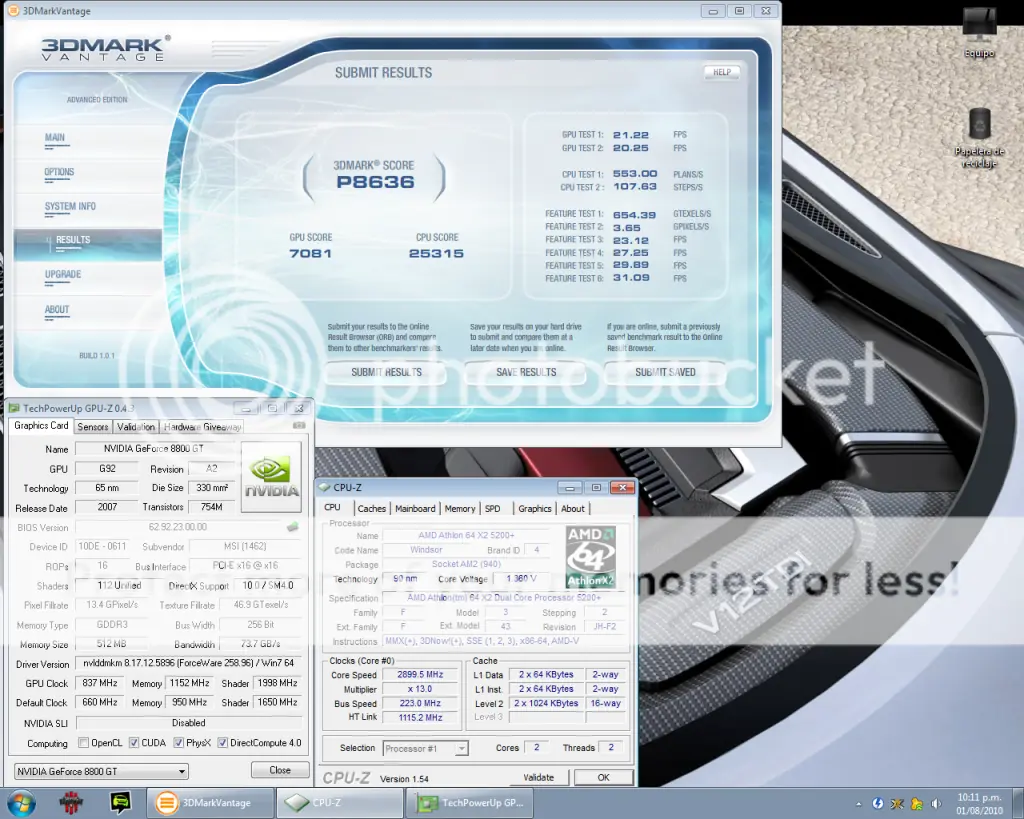Open the NVIDIA GeForce 8800 GT dropdown
Viewport: 1024px width, 819px height.
(101, 771)
